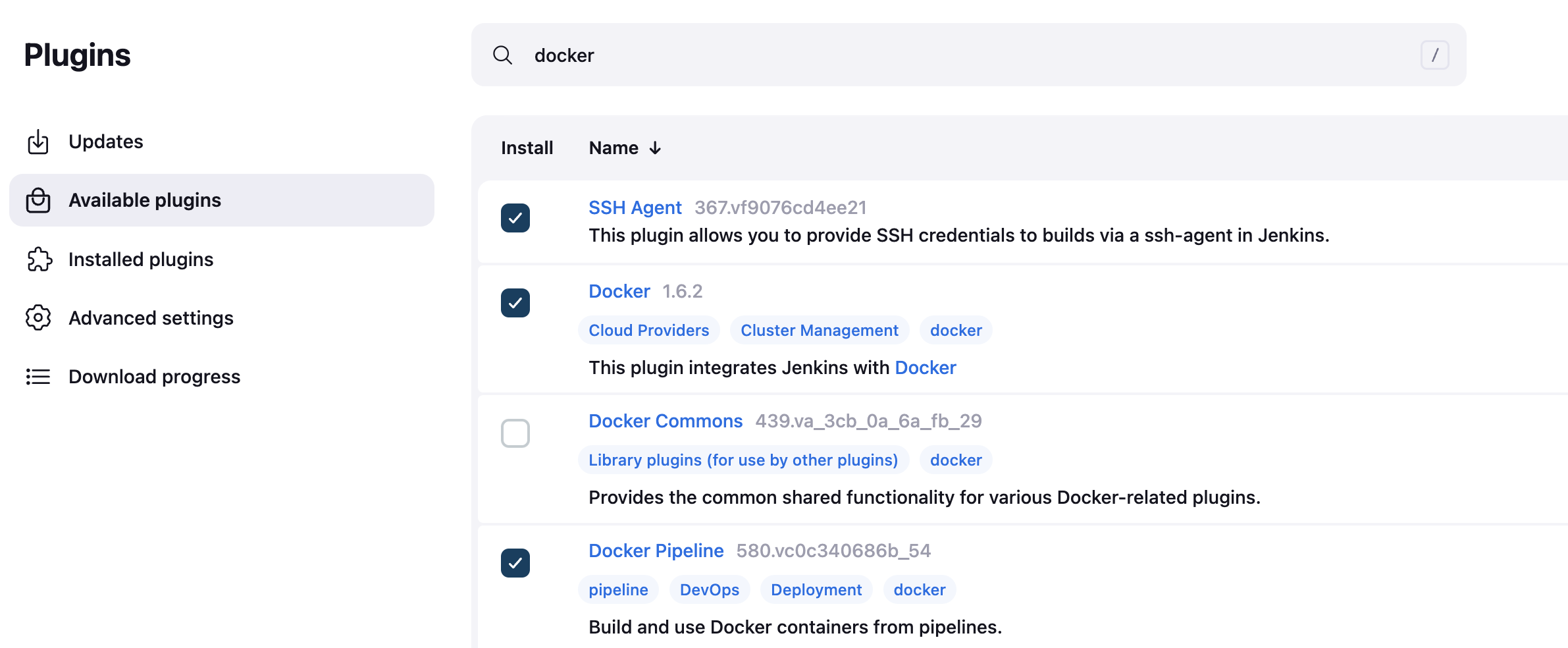Select Available plugins in sidebar

222,200
